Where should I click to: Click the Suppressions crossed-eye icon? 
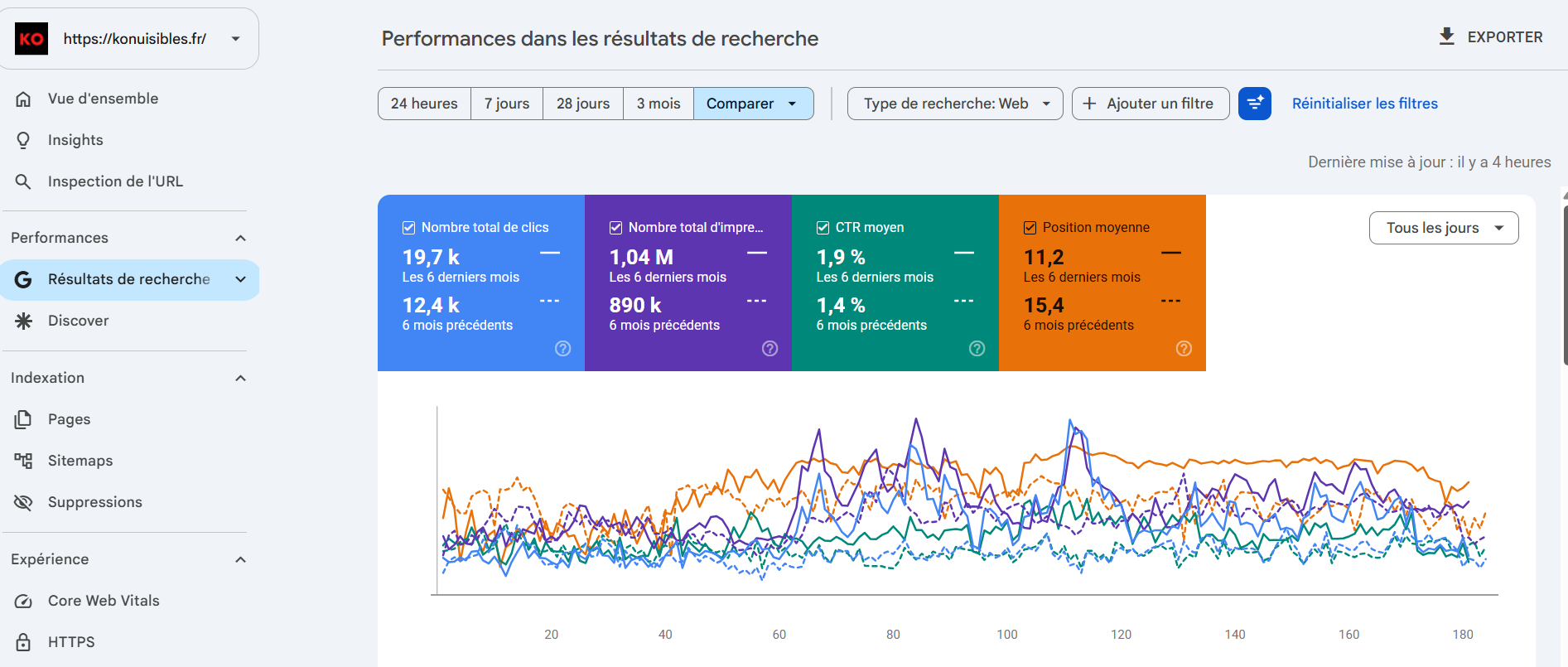click(x=23, y=502)
